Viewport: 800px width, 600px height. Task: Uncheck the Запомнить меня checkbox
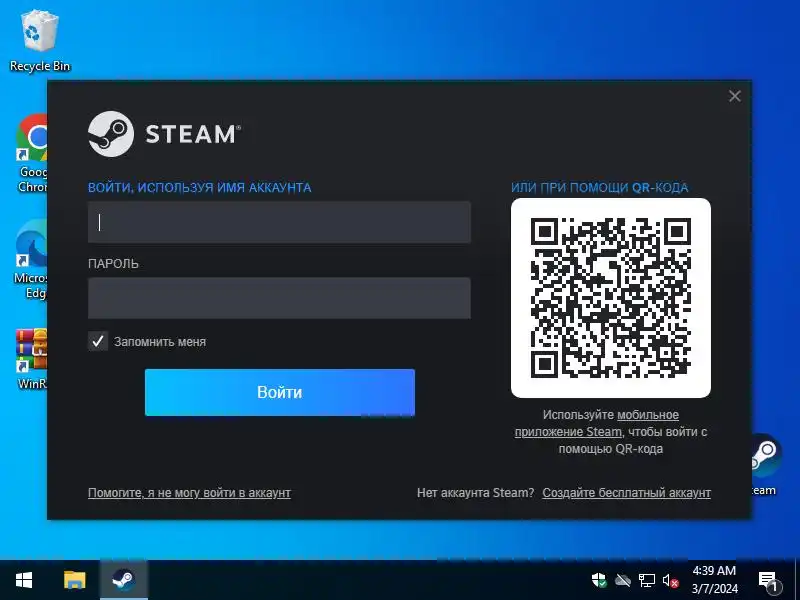[98, 341]
